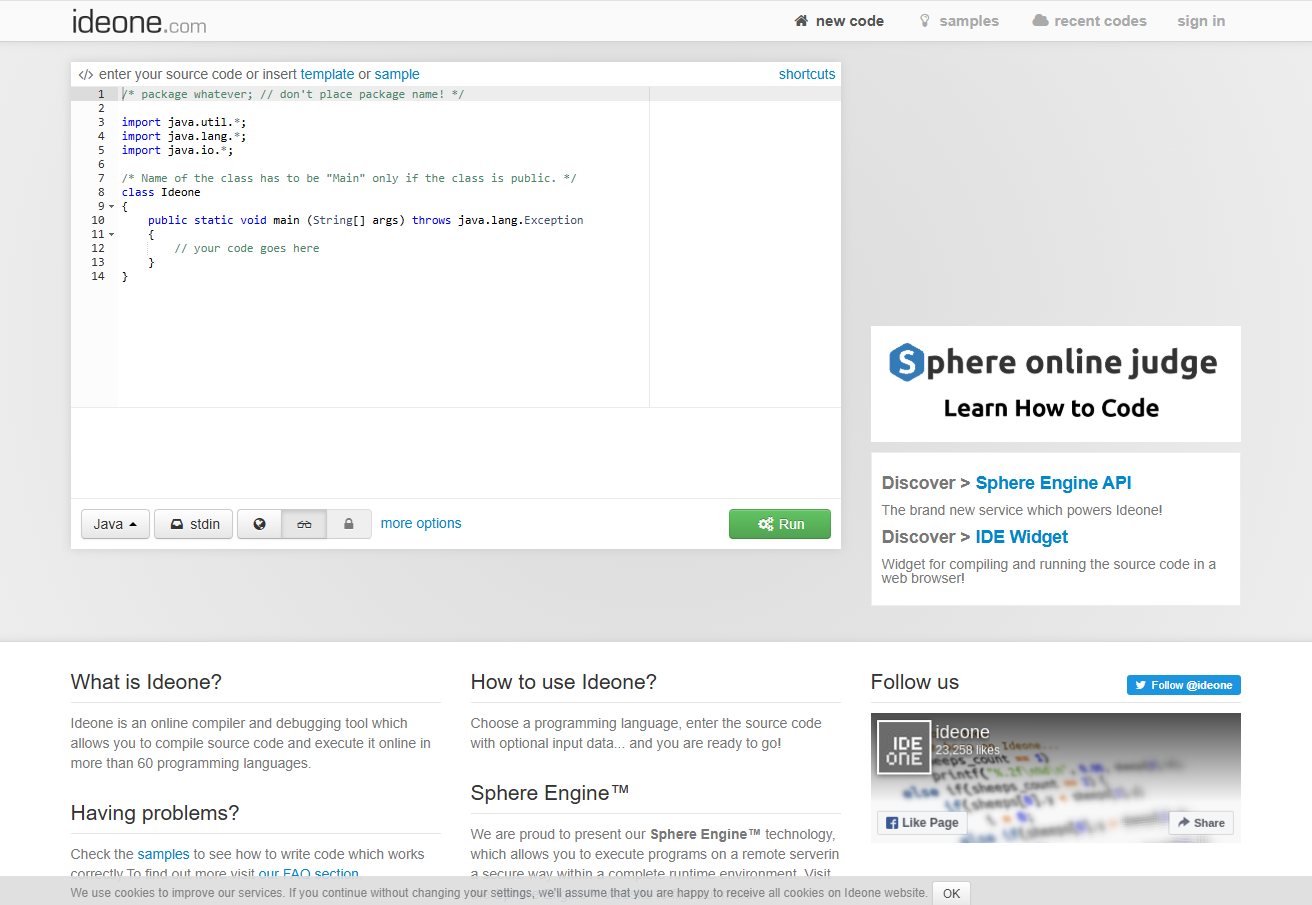Click the more options link

point(421,523)
